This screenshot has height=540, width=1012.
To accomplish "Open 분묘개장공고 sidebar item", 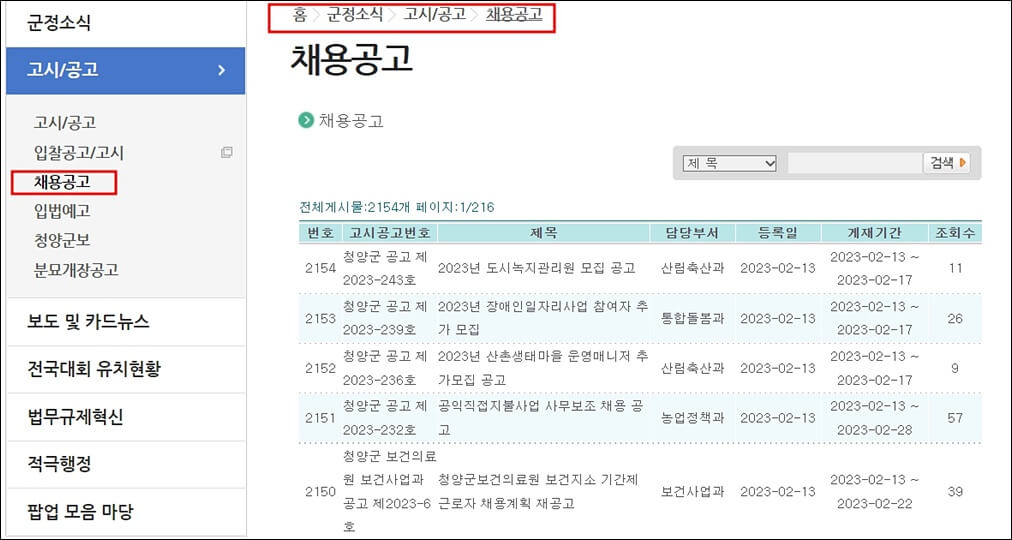I will tap(76, 270).
